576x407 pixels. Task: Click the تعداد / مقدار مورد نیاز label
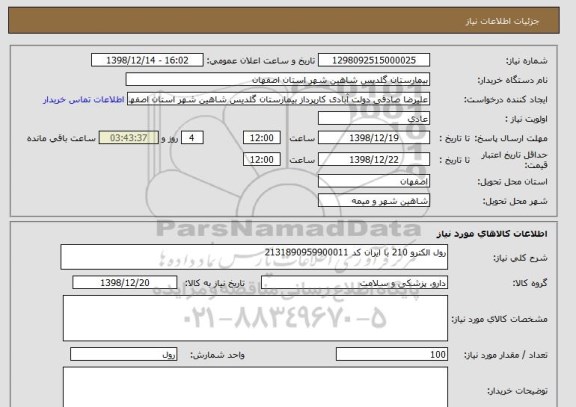(505, 355)
